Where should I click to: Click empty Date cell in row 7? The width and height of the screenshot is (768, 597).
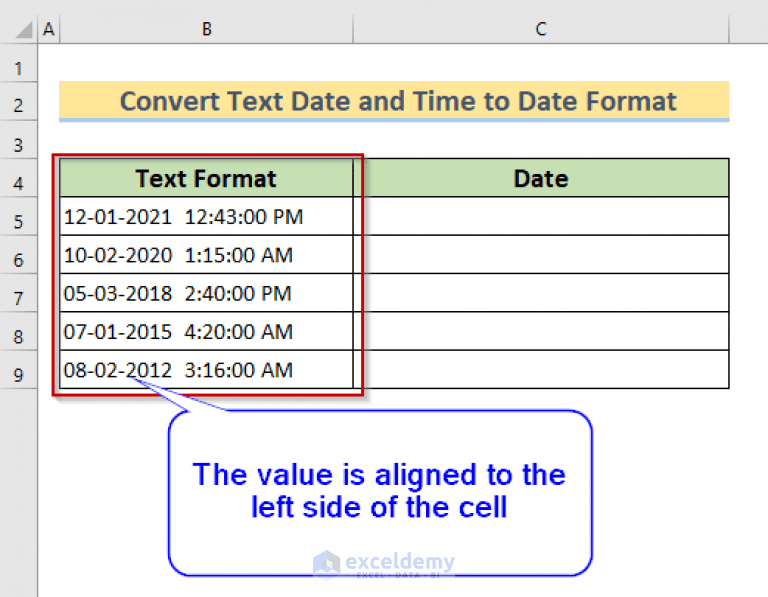point(541,293)
